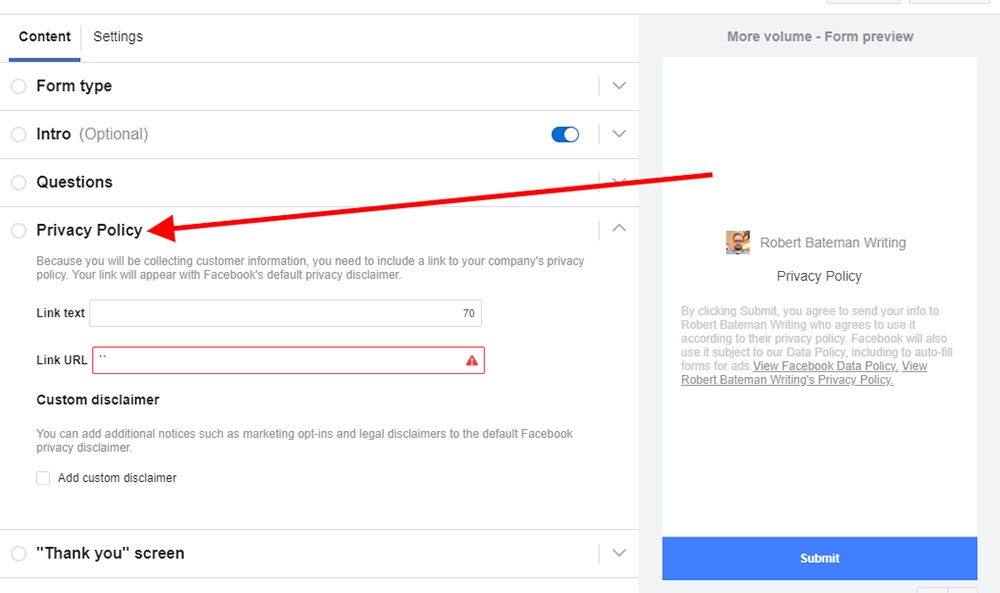Image resolution: width=1000 pixels, height=593 pixels.
Task: Click the Privacy Policy section heading
Action: (89, 230)
